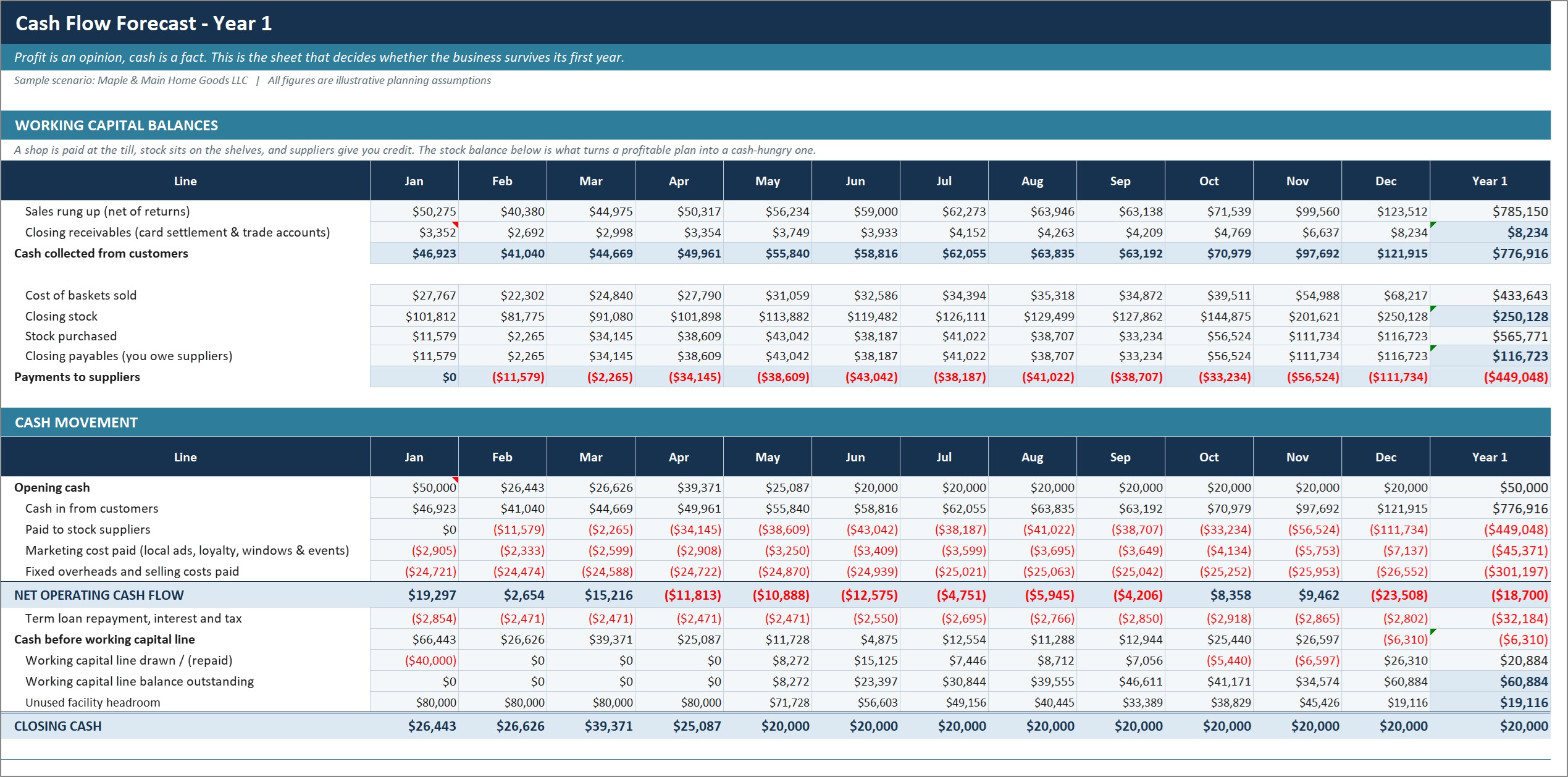Select NET OPERATING CASH FLOW row label
Viewport: 1568px width, 777px height.
(x=99, y=595)
